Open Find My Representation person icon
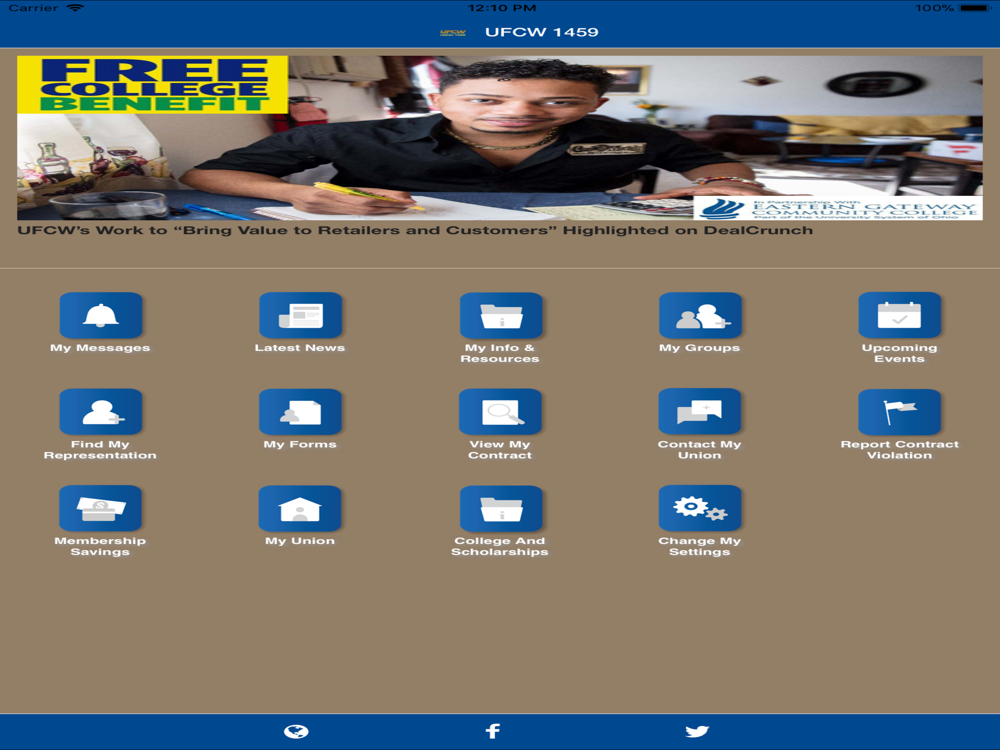 tap(101, 411)
